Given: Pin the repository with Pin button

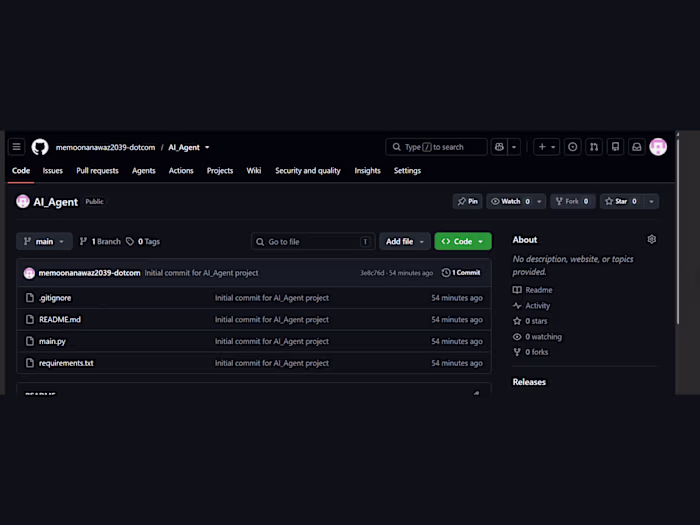Looking at the screenshot, I should point(467,201).
